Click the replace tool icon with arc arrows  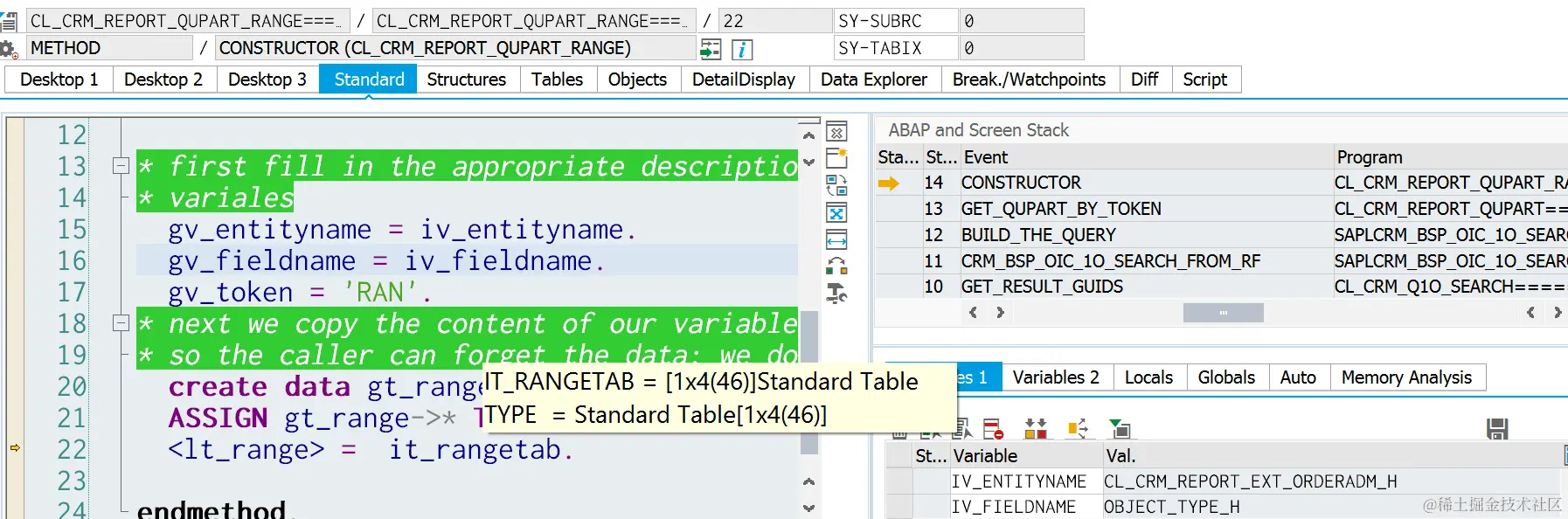(836, 266)
